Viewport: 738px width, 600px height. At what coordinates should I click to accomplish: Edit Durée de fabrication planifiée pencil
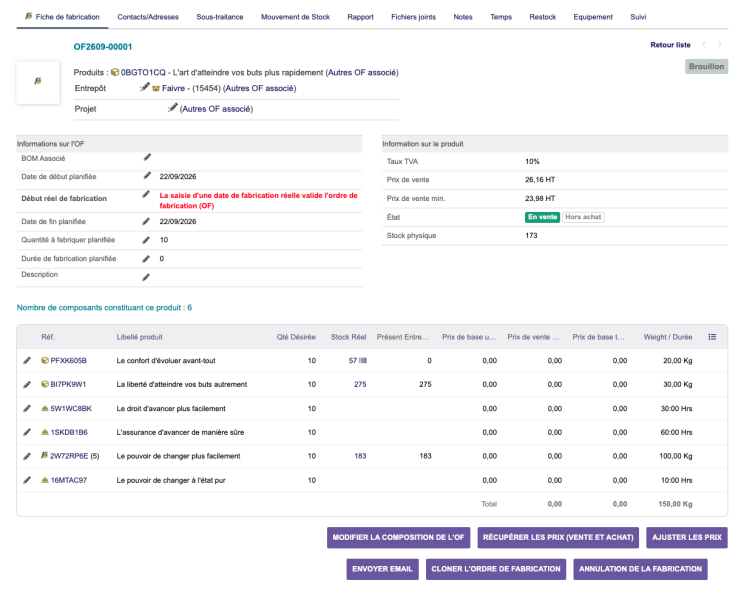pyautogui.click(x=146, y=259)
